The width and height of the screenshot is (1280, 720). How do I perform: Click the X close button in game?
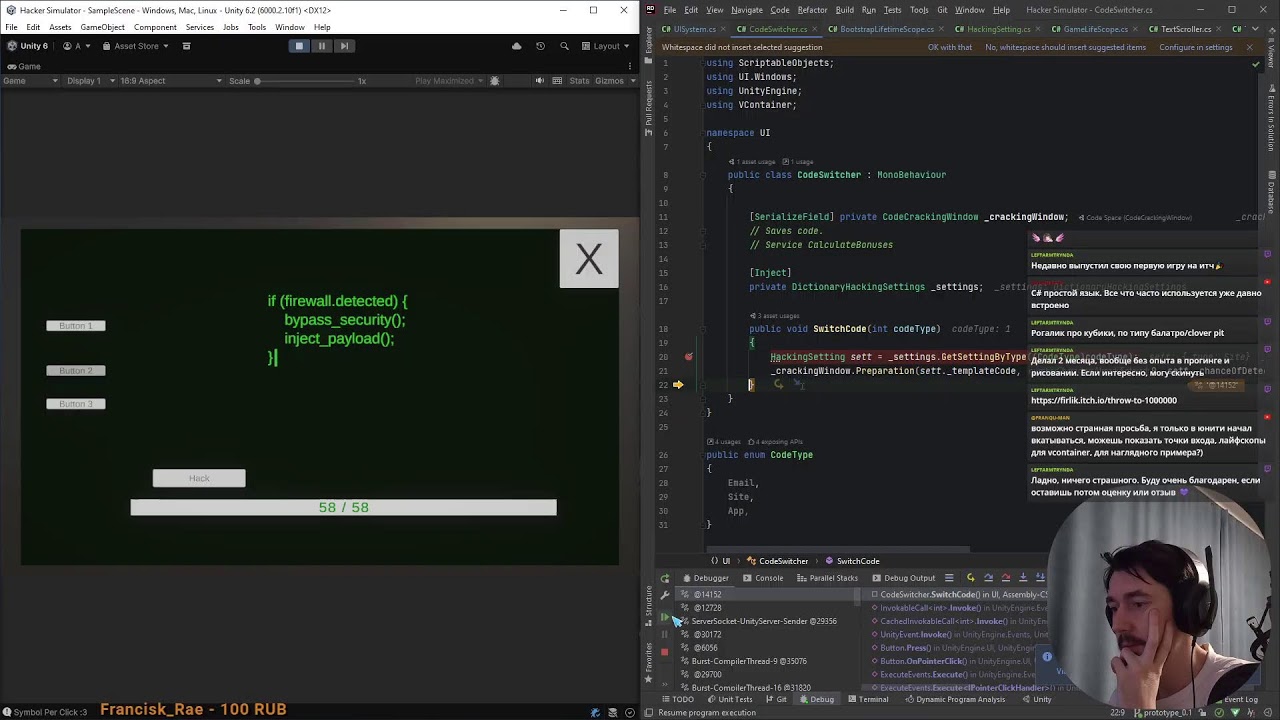click(x=589, y=259)
